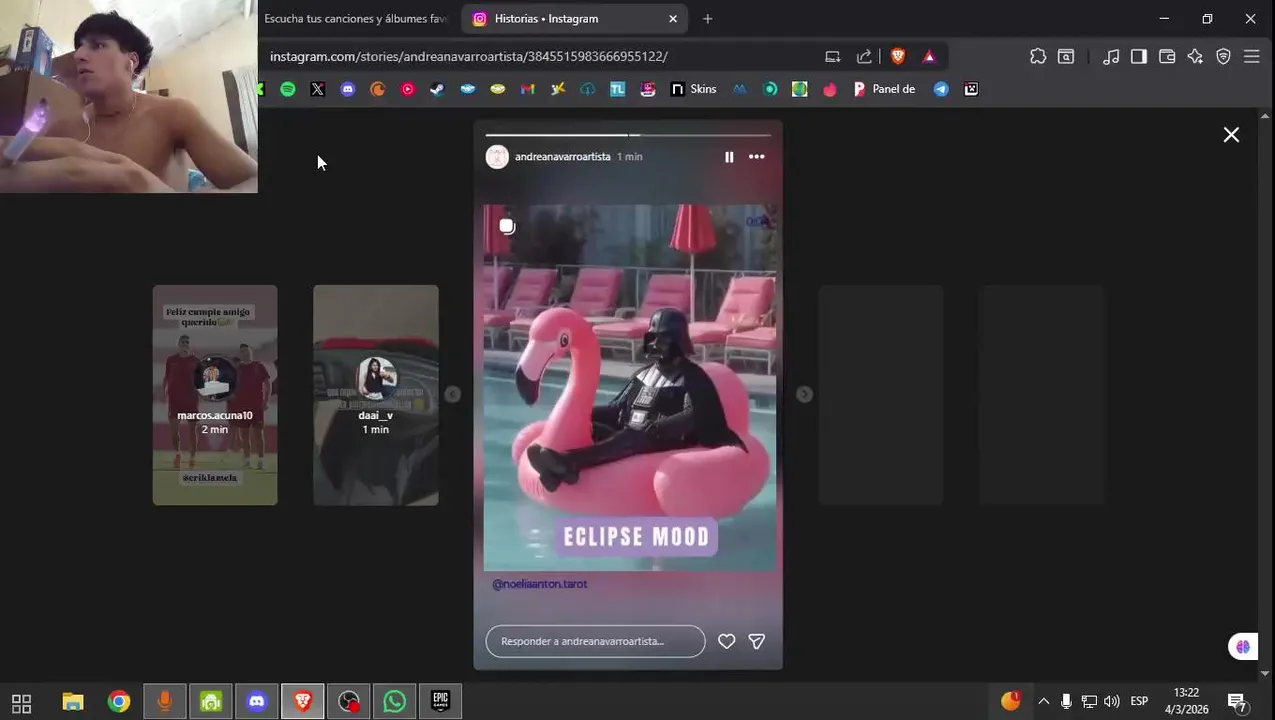
Task: Close the Historias Instagram tab
Action: pyautogui.click(x=673, y=18)
